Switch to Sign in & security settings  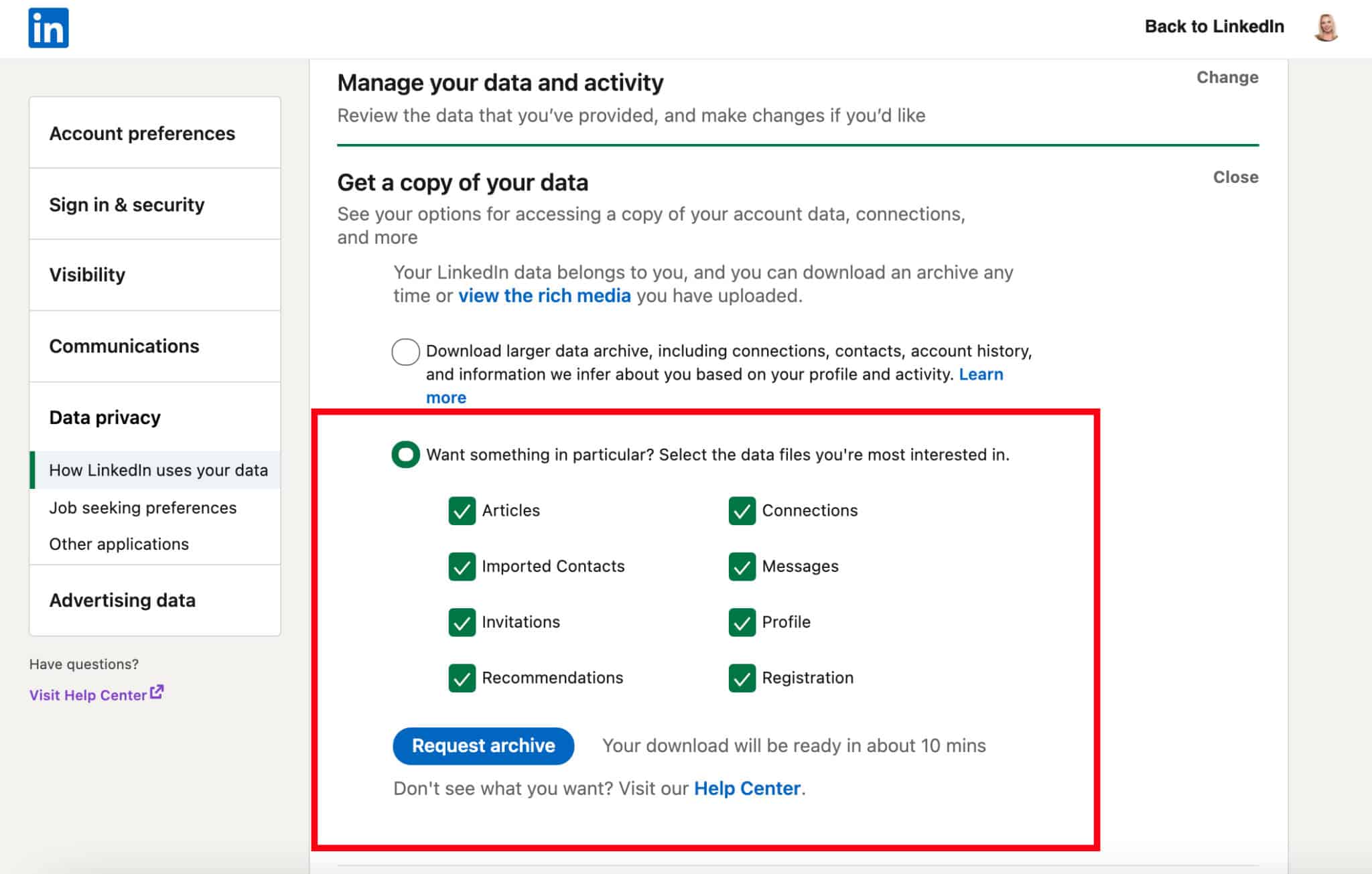pos(127,204)
